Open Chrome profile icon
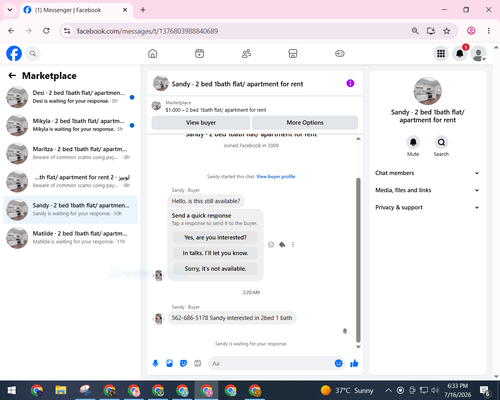500x400 pixels. point(471,31)
